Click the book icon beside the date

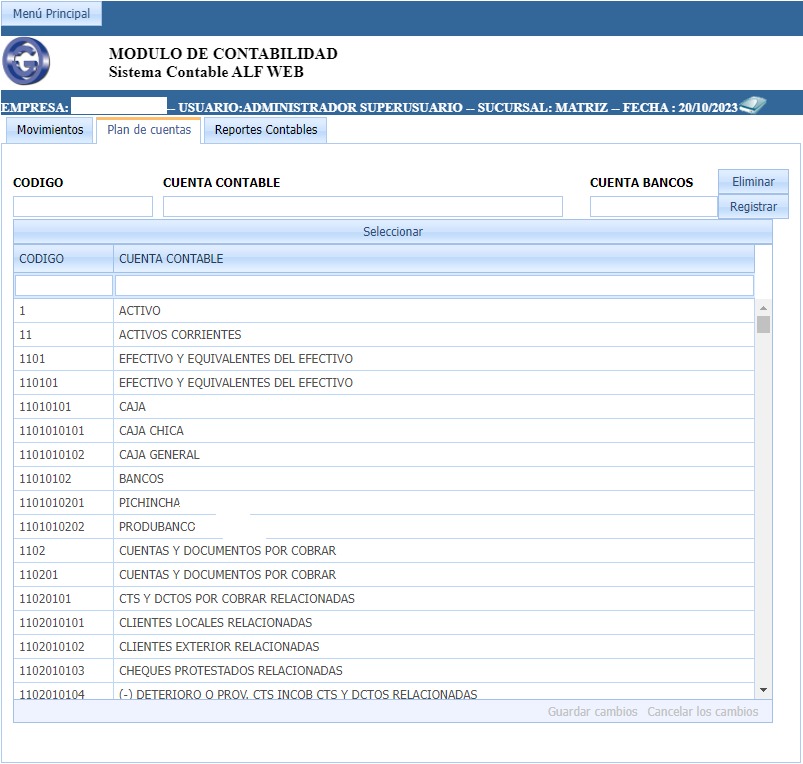(752, 106)
